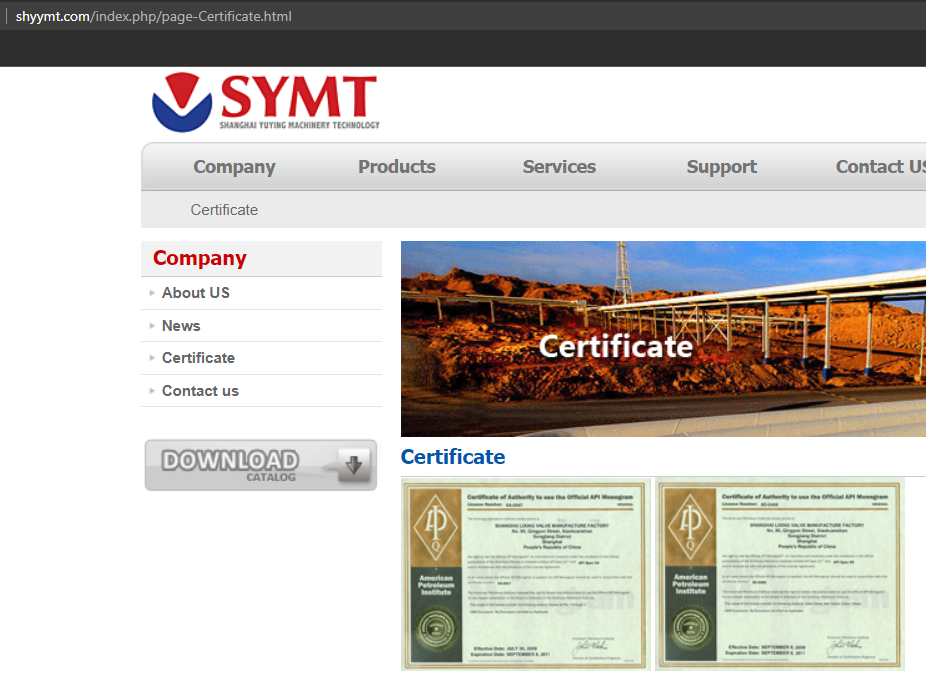Click the red Company sidebar heading
The width and height of the screenshot is (926, 674).
pos(200,258)
